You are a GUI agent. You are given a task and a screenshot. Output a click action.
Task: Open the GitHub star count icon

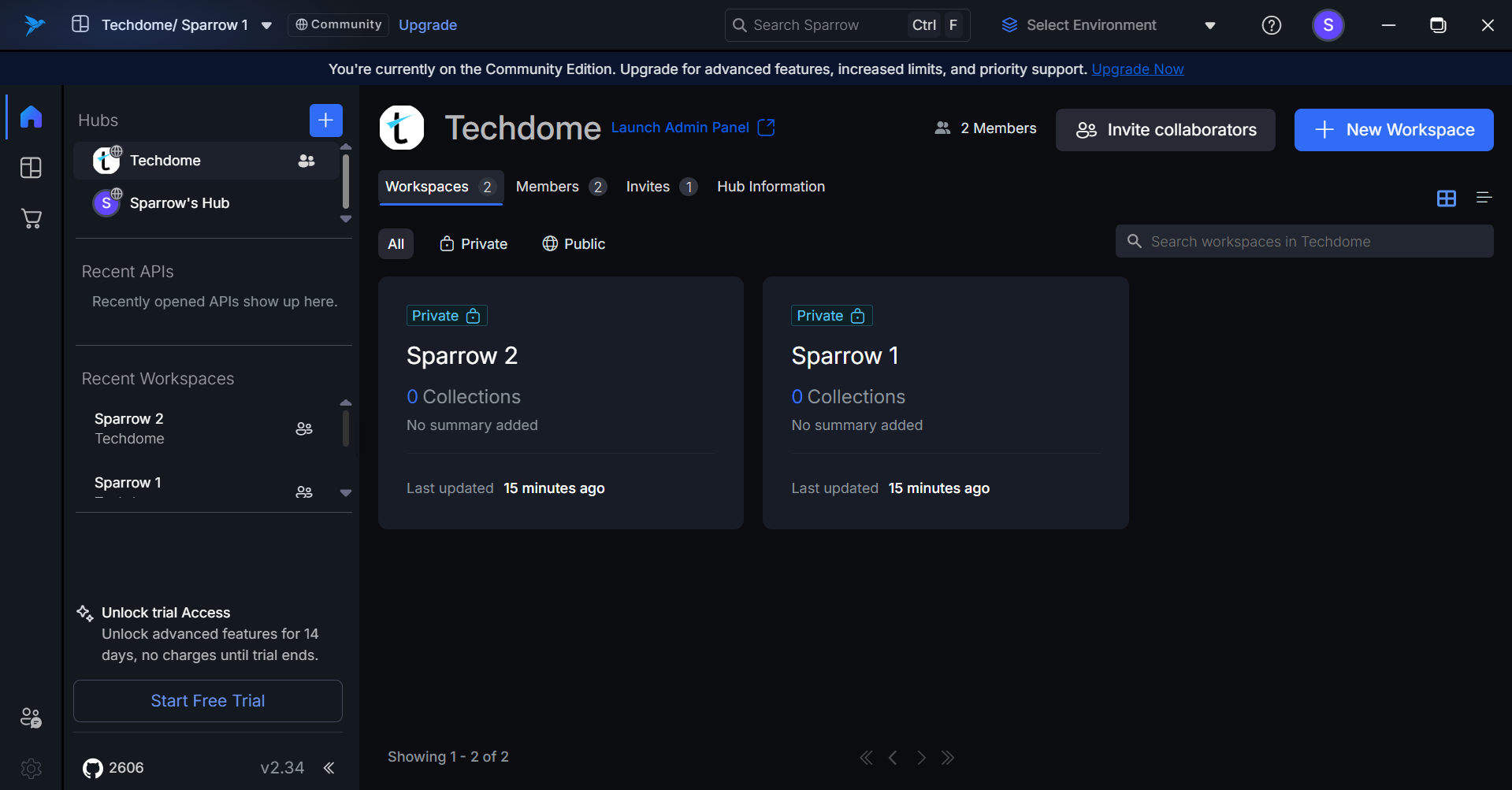click(x=93, y=768)
